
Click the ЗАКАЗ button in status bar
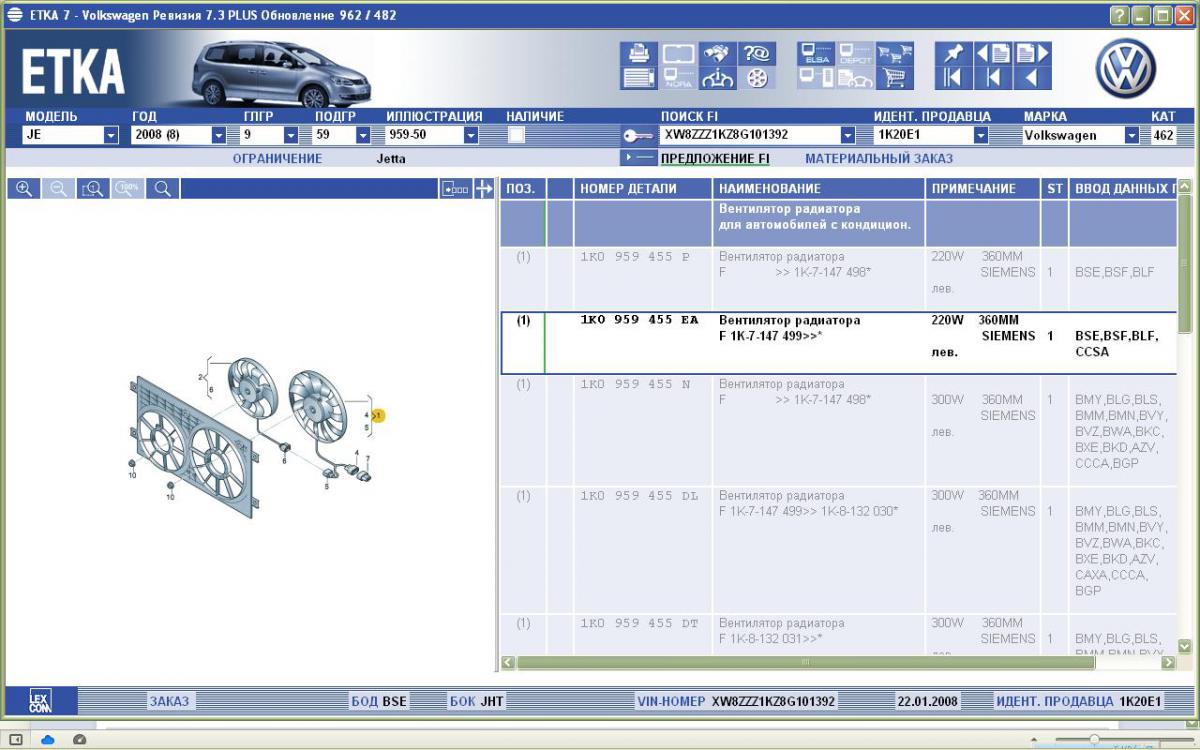click(x=169, y=701)
